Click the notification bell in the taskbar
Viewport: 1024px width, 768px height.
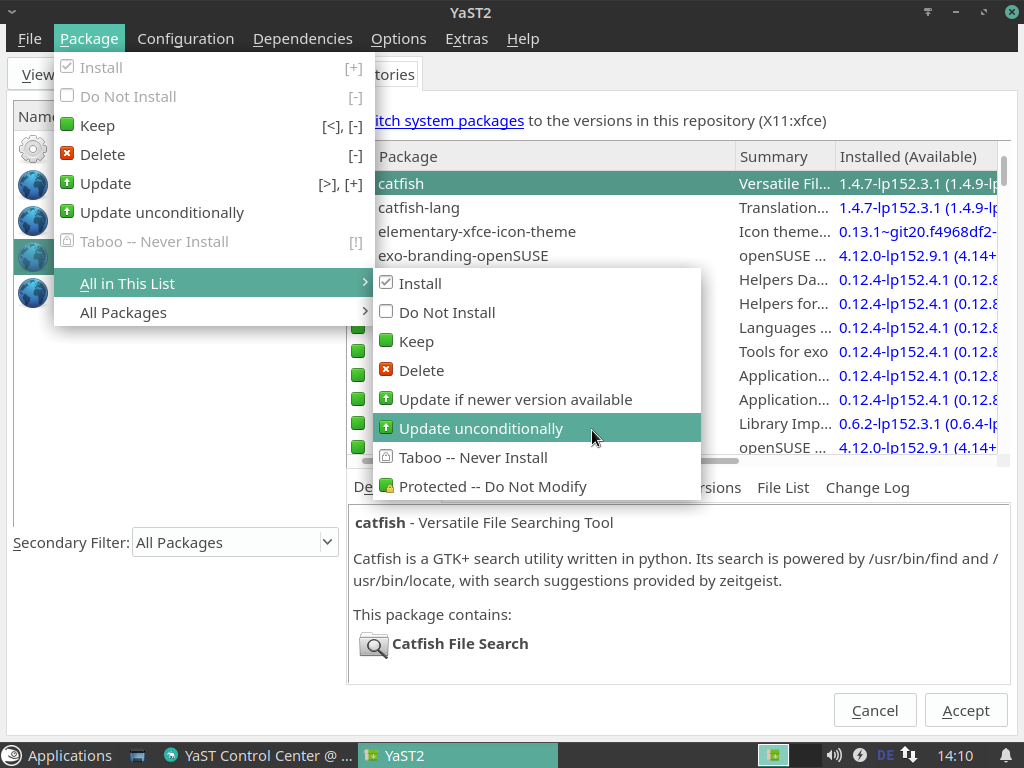[1007, 755]
